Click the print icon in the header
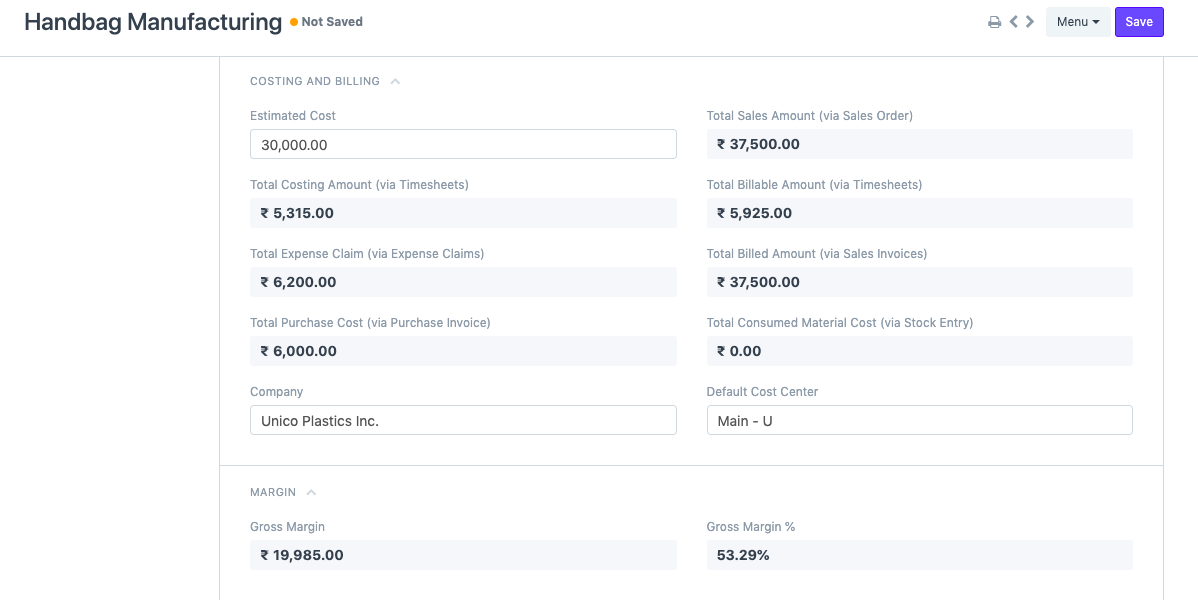This screenshot has width=1198, height=600. 994,21
